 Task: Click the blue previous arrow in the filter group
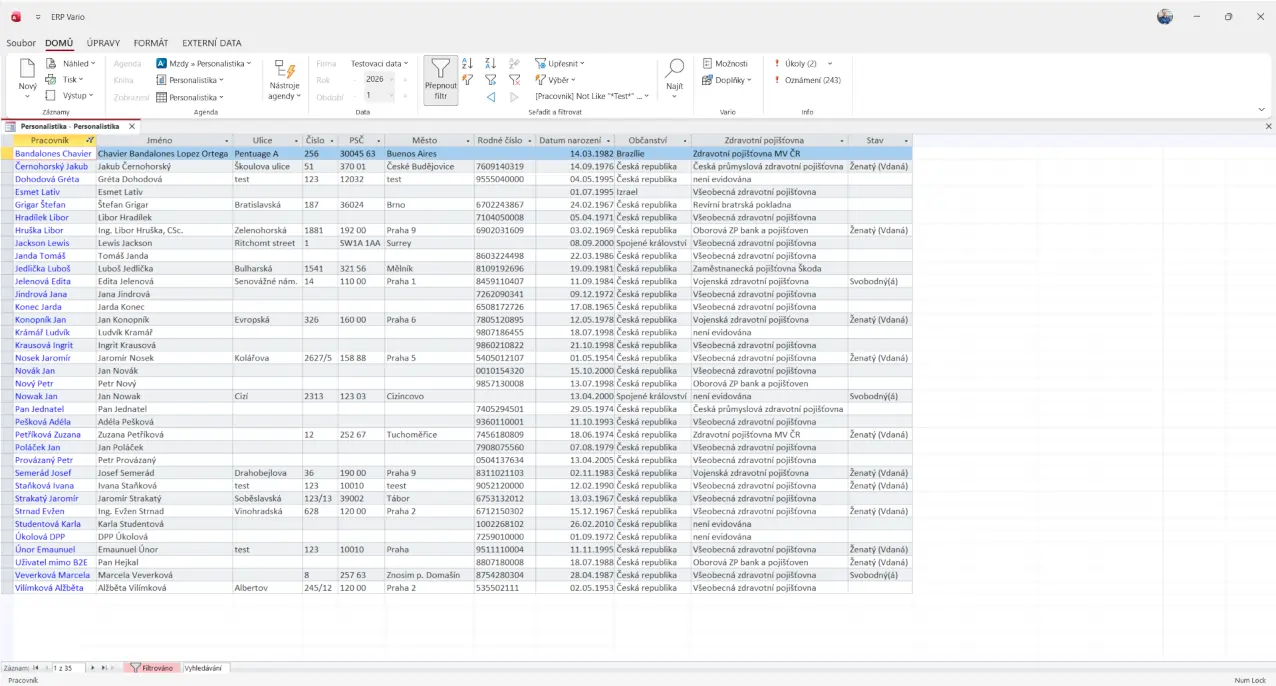(491, 97)
